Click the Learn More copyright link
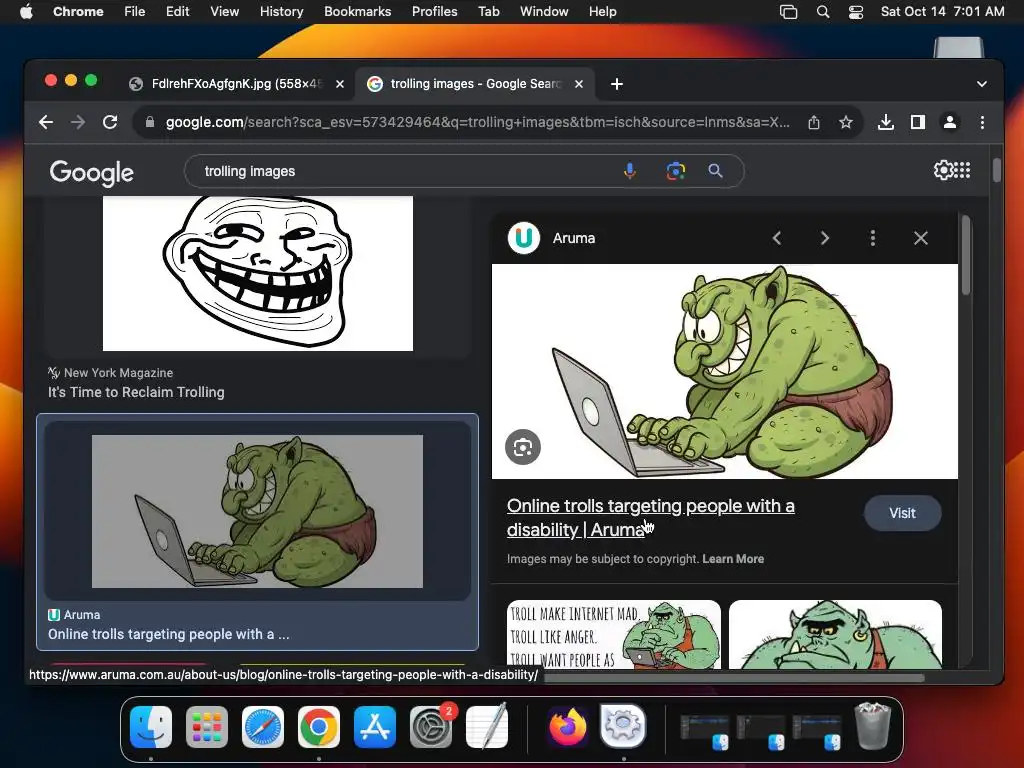 [x=733, y=559]
